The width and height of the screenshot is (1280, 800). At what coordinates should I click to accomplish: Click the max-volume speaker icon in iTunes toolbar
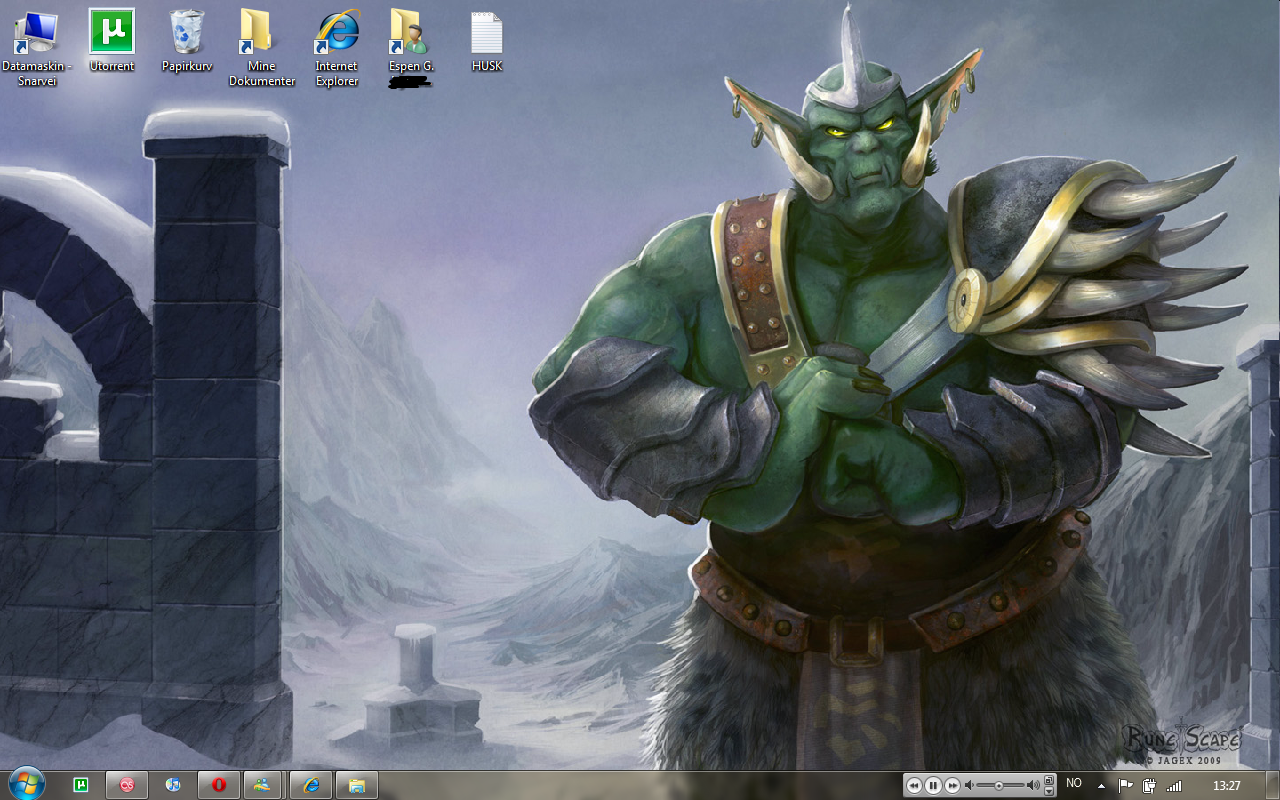tap(1034, 785)
